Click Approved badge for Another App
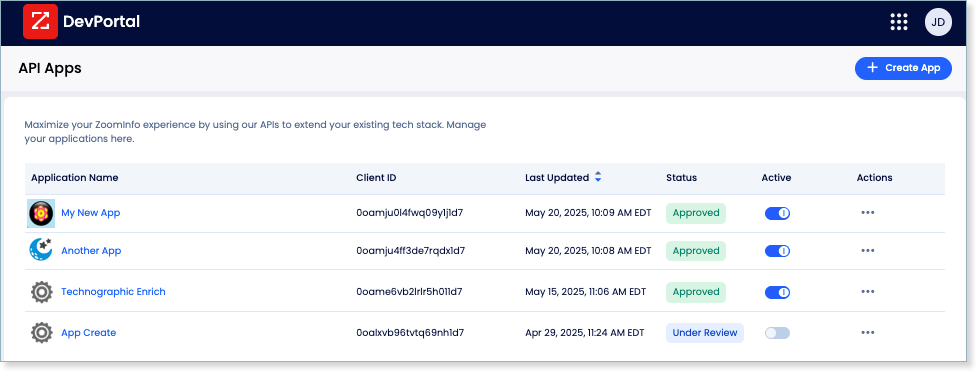The width and height of the screenshot is (977, 372). [696, 251]
